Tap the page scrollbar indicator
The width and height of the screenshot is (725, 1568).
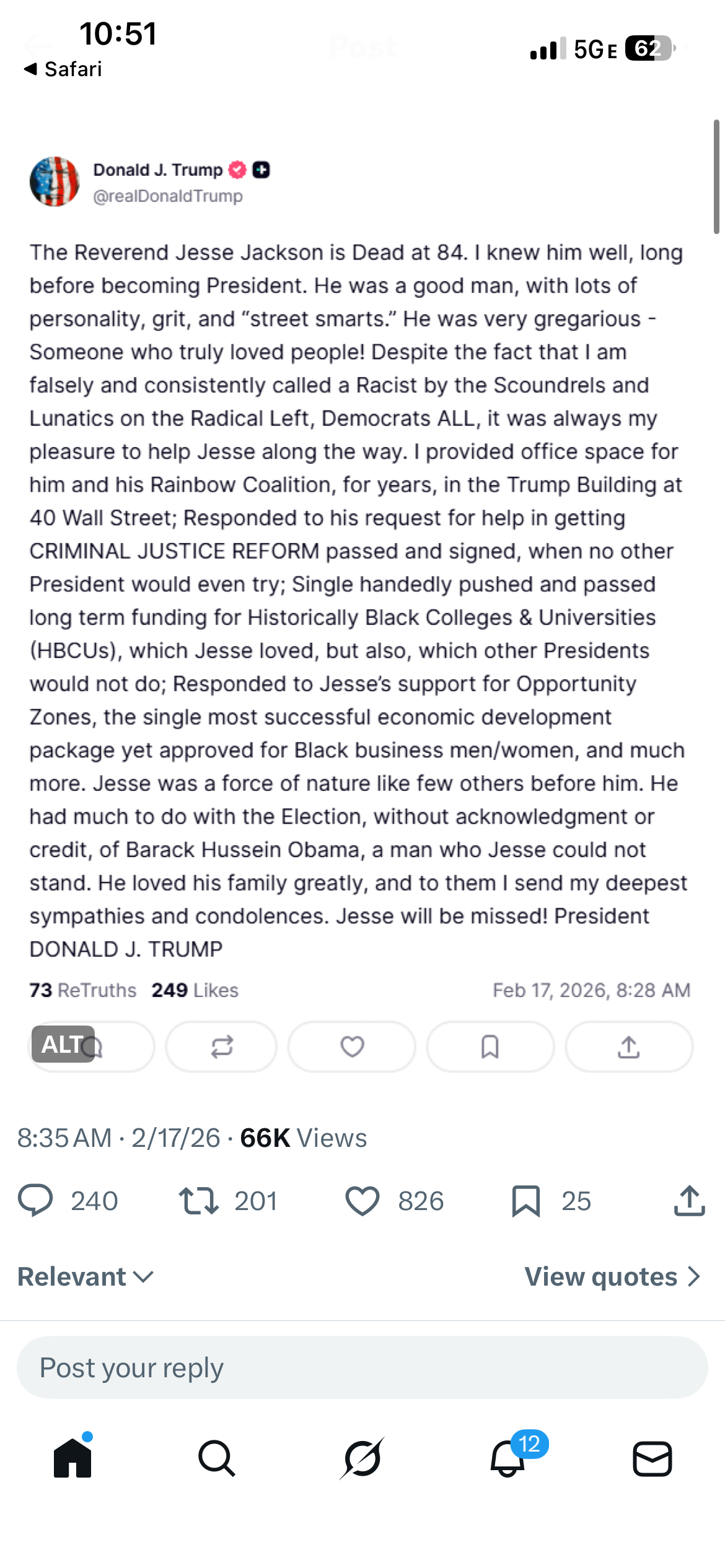(x=716, y=176)
